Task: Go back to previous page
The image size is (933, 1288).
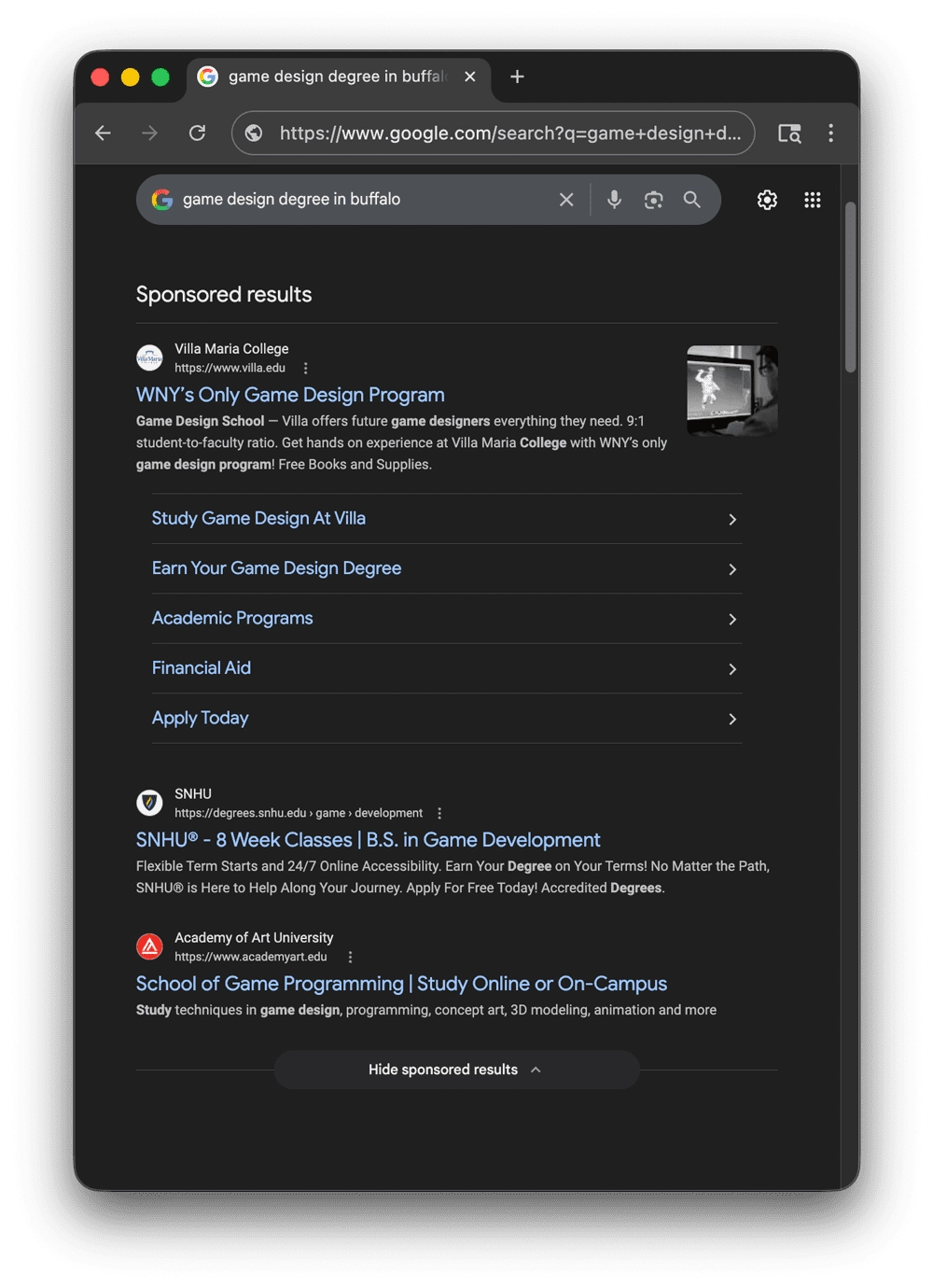Action: pos(104,133)
